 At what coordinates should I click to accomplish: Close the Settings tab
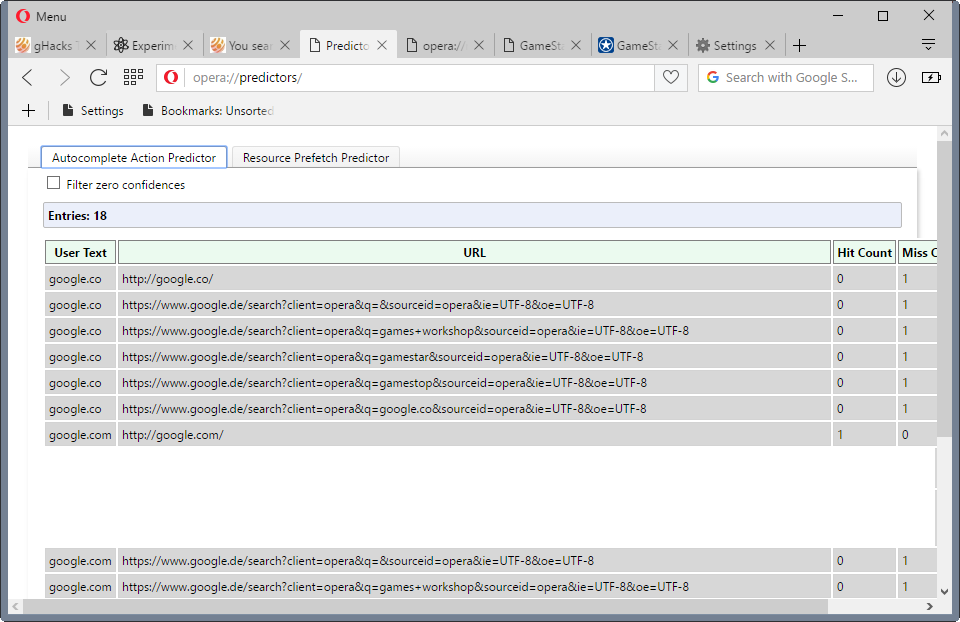point(770,45)
